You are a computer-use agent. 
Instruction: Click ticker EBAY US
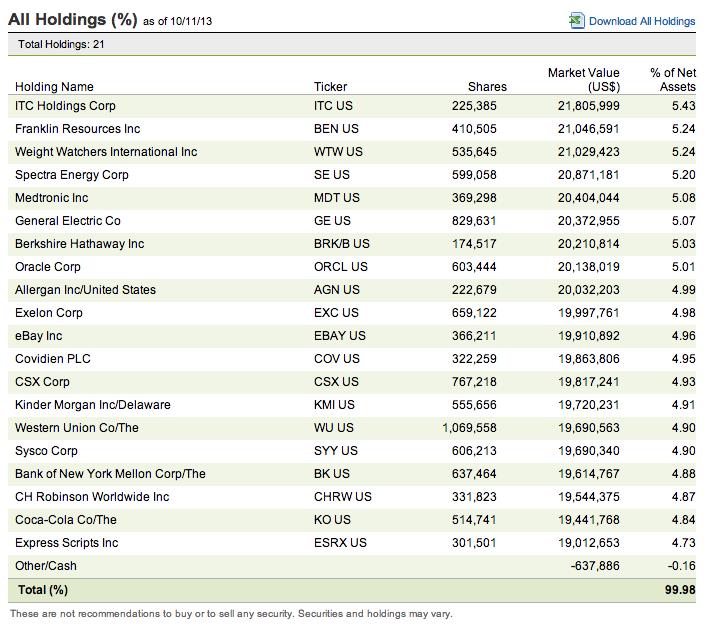[x=340, y=336]
